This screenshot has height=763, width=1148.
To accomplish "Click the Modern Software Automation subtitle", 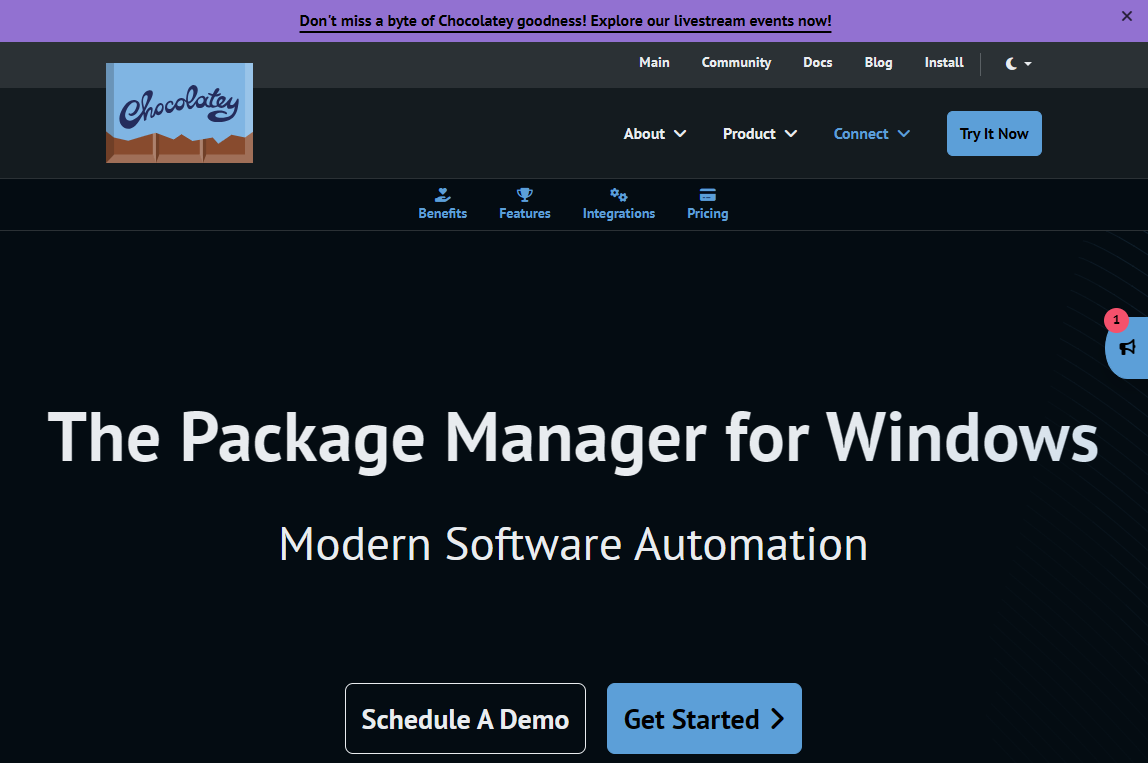I will click(573, 544).
